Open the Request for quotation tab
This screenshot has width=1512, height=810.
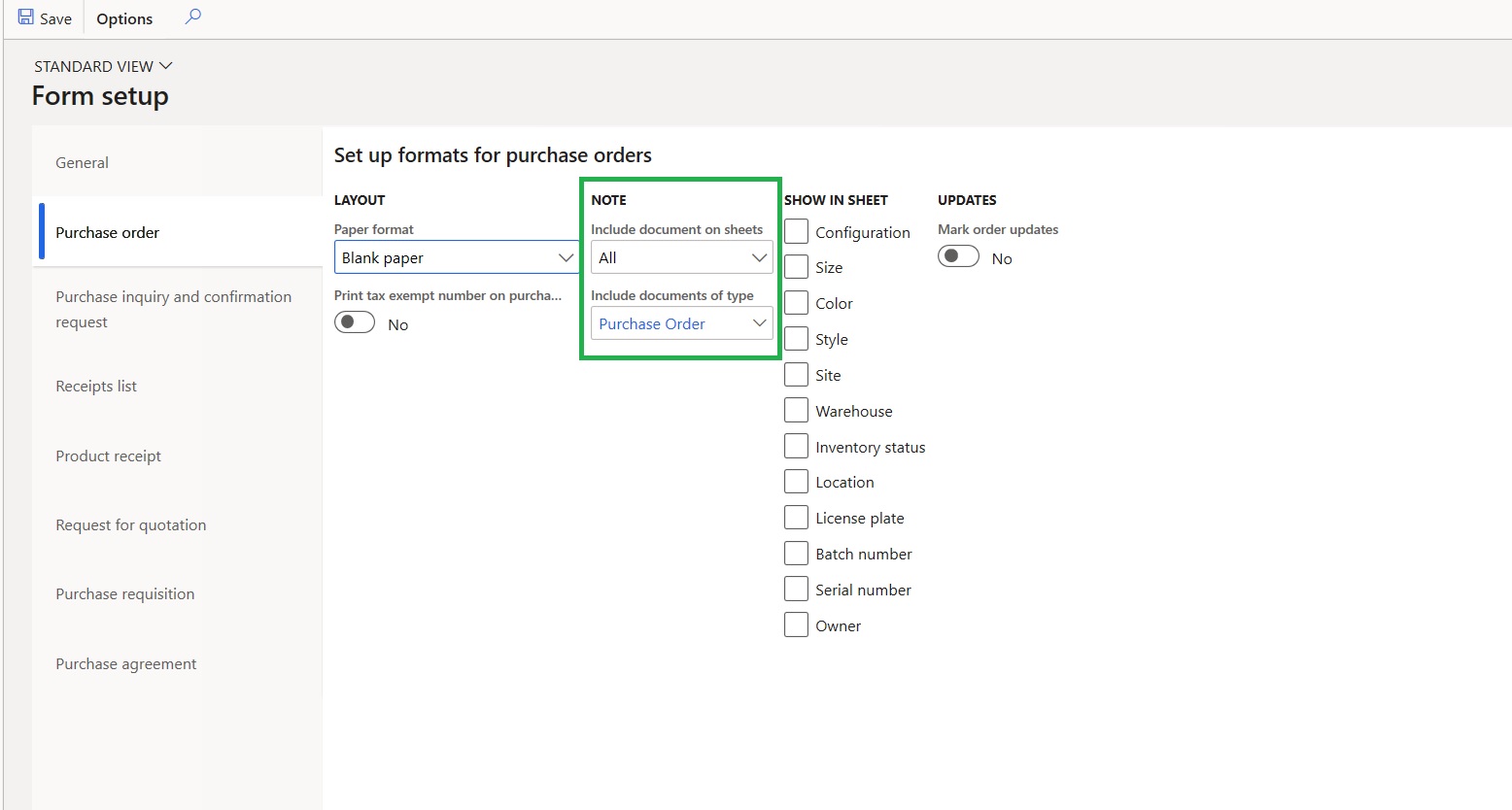coord(130,524)
